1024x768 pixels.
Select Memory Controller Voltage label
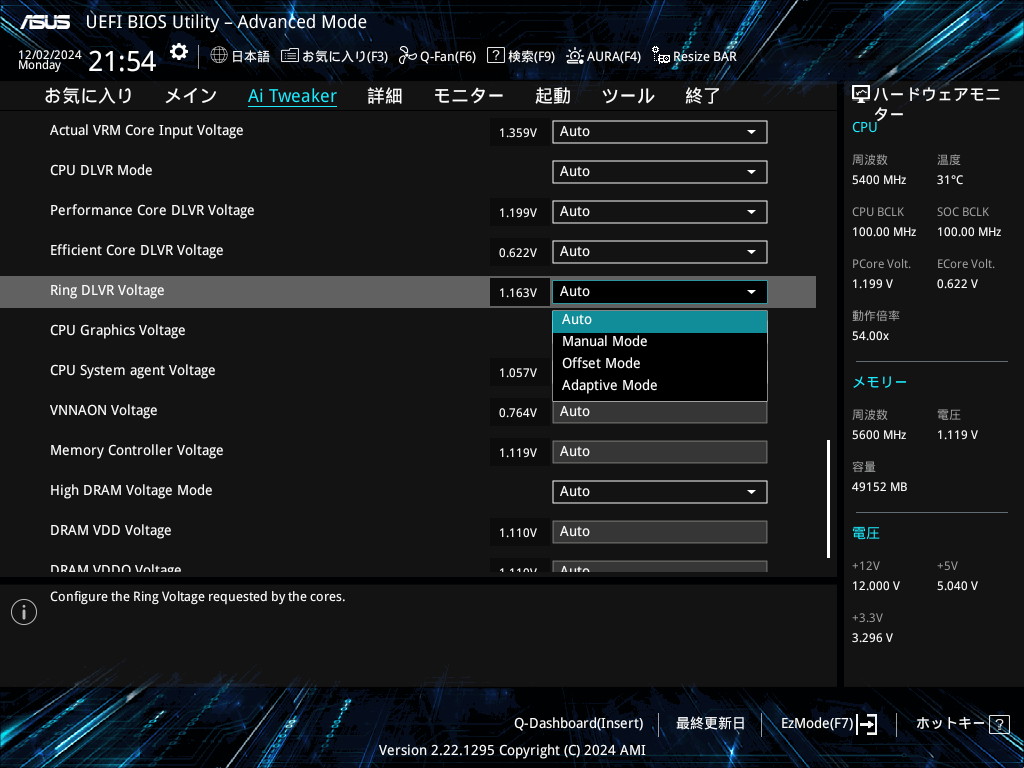[136, 451]
